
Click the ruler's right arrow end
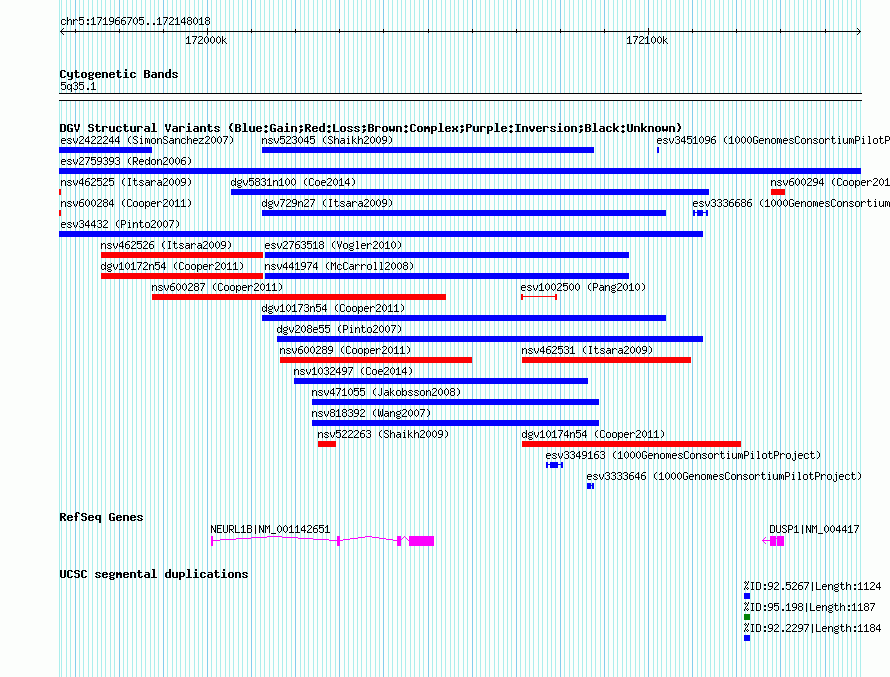[x=858, y=32]
